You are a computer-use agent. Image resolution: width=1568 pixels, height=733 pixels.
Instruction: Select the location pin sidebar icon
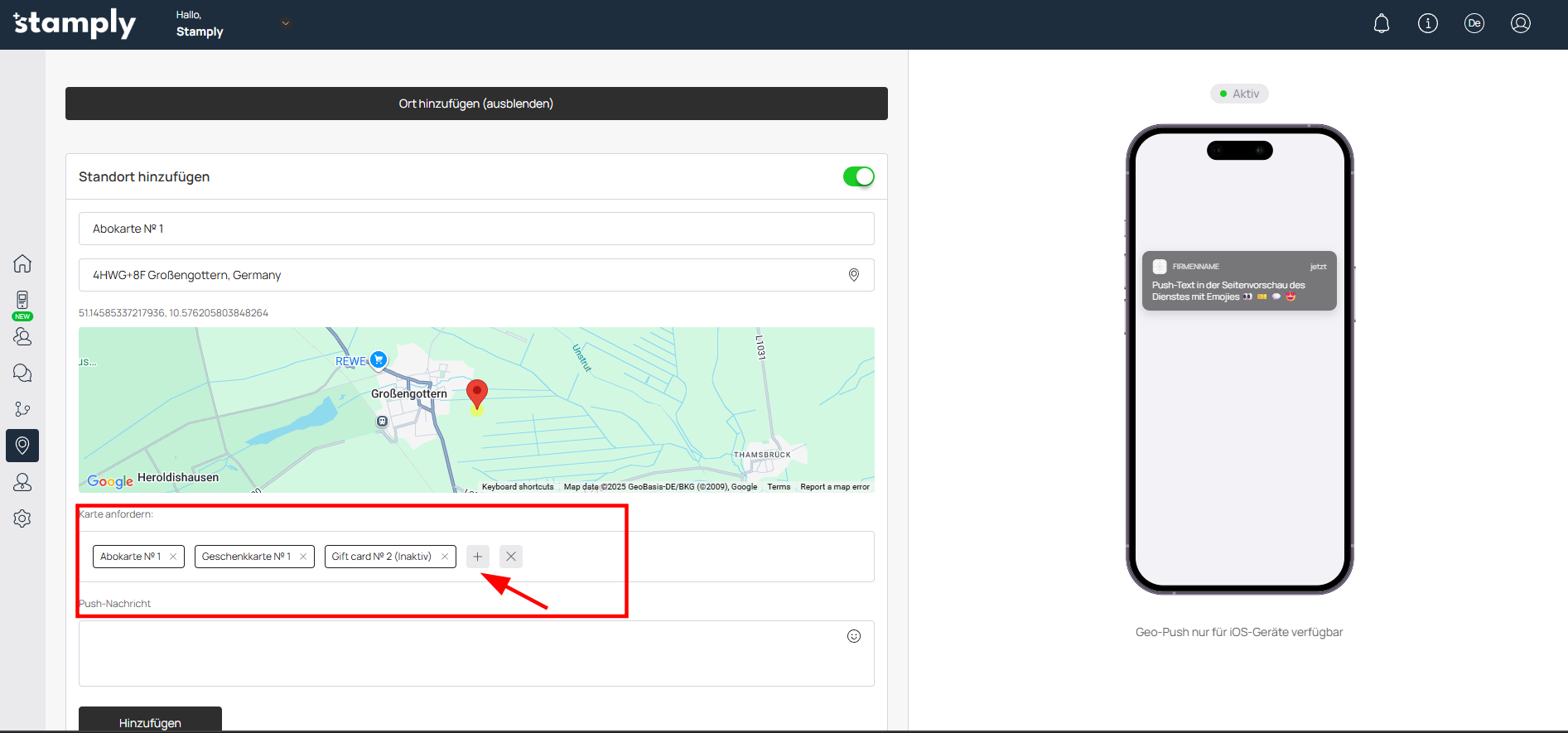tap(22, 446)
